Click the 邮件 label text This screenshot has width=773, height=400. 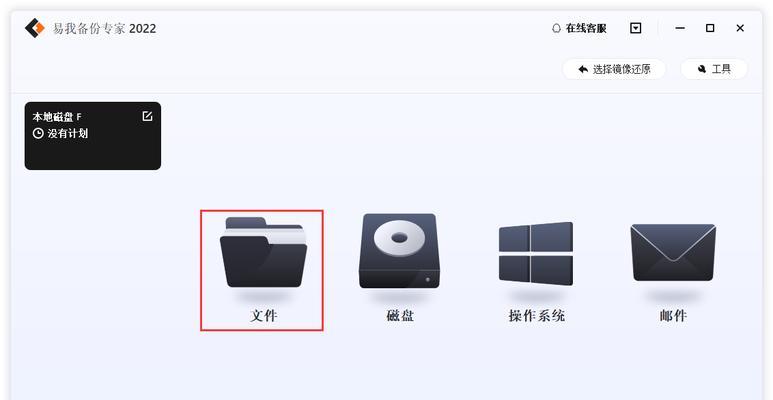tap(673, 316)
